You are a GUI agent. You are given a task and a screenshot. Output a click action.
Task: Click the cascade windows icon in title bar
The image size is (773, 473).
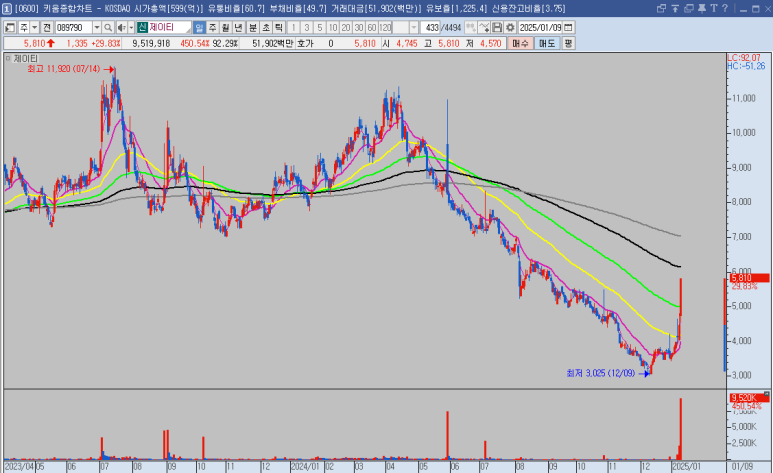[x=689, y=8]
